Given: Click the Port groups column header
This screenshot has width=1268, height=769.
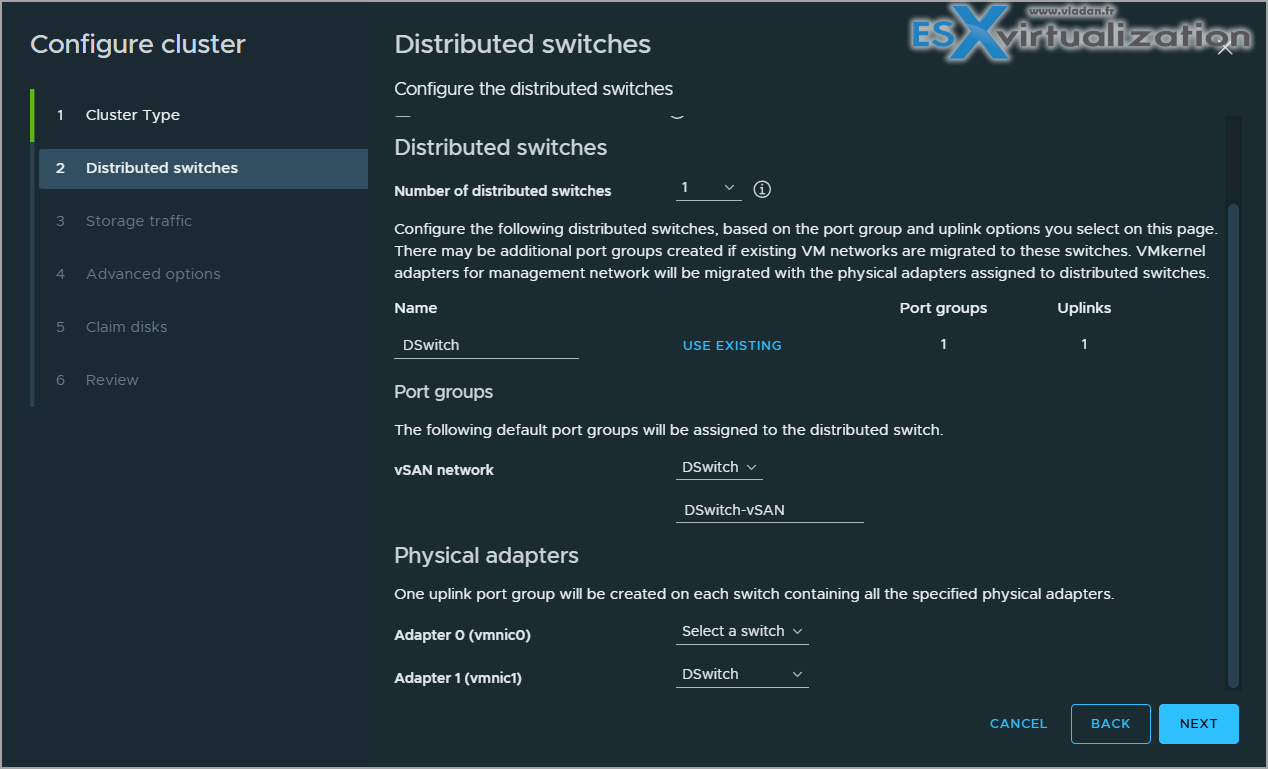Looking at the screenshot, I should [943, 308].
